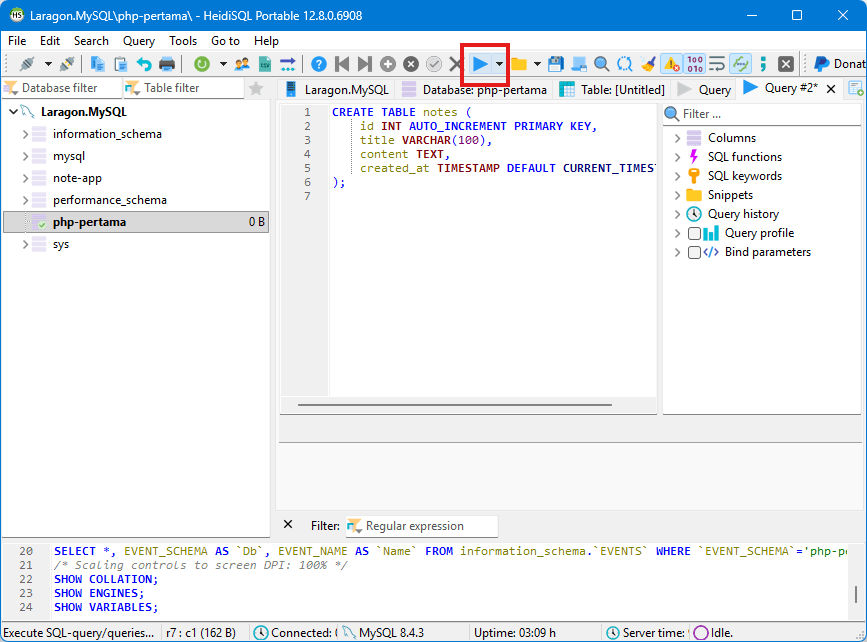
Task: Run the query with the blue play icon
Action: [480, 63]
